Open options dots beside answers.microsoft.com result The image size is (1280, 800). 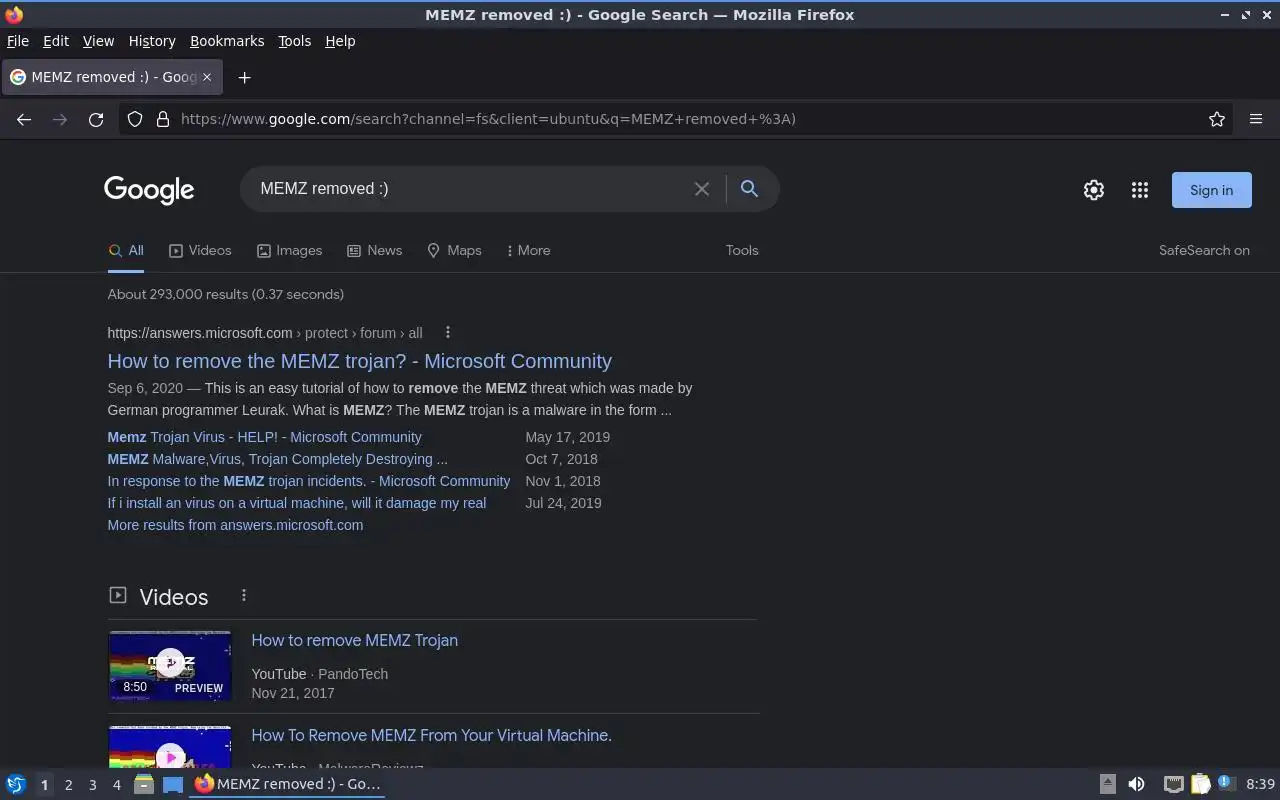448,332
